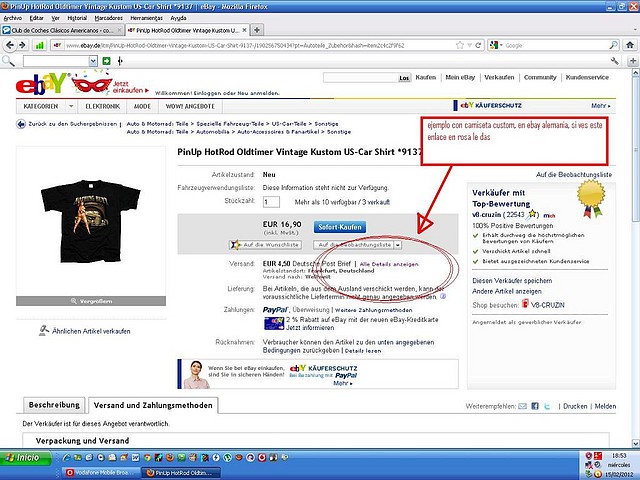This screenshot has height=480, width=640.
Task: Click the gavel icon for selling similar item
Action: pyautogui.click(x=44, y=331)
